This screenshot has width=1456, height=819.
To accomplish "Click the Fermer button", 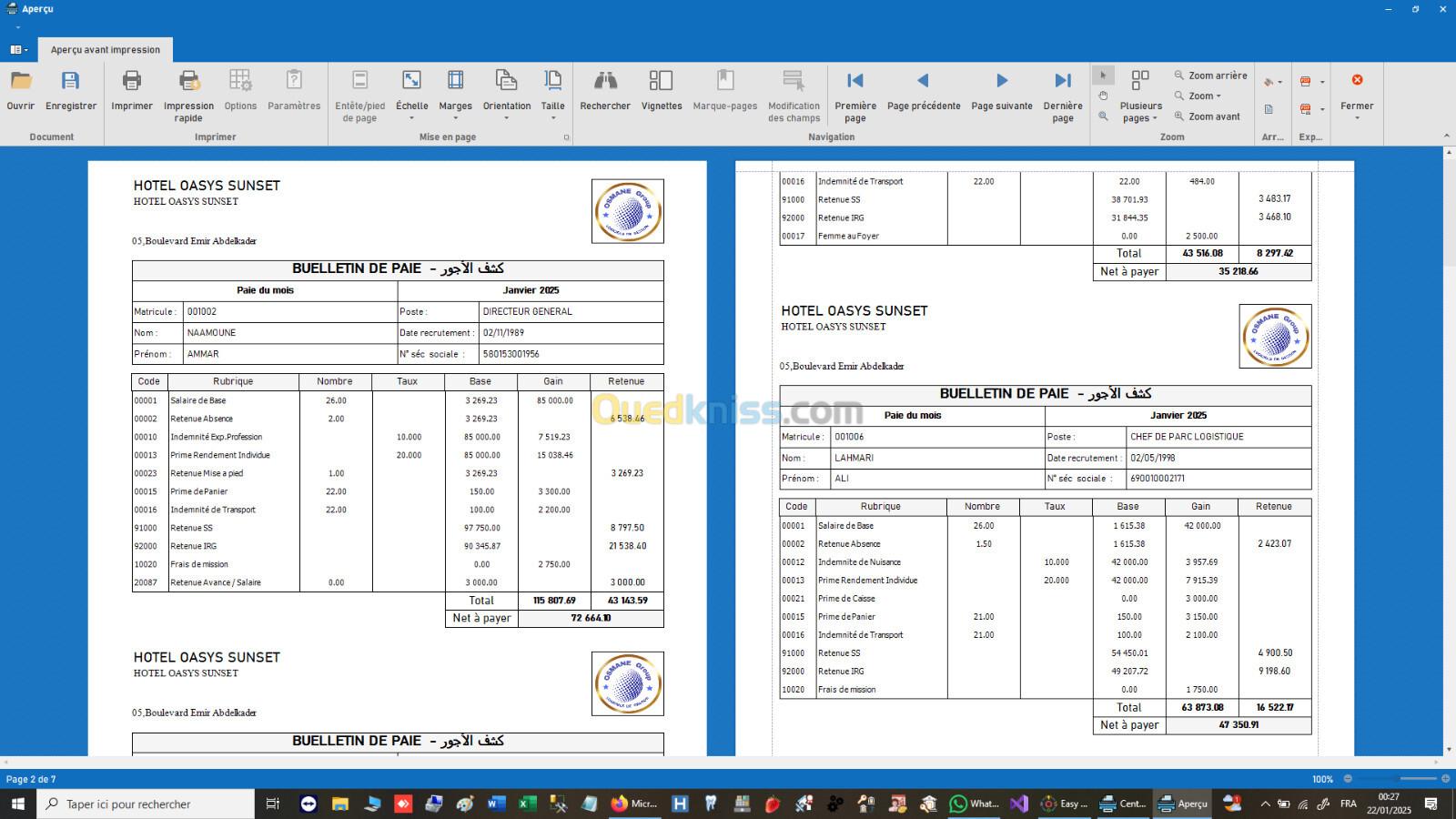I will click(1357, 91).
